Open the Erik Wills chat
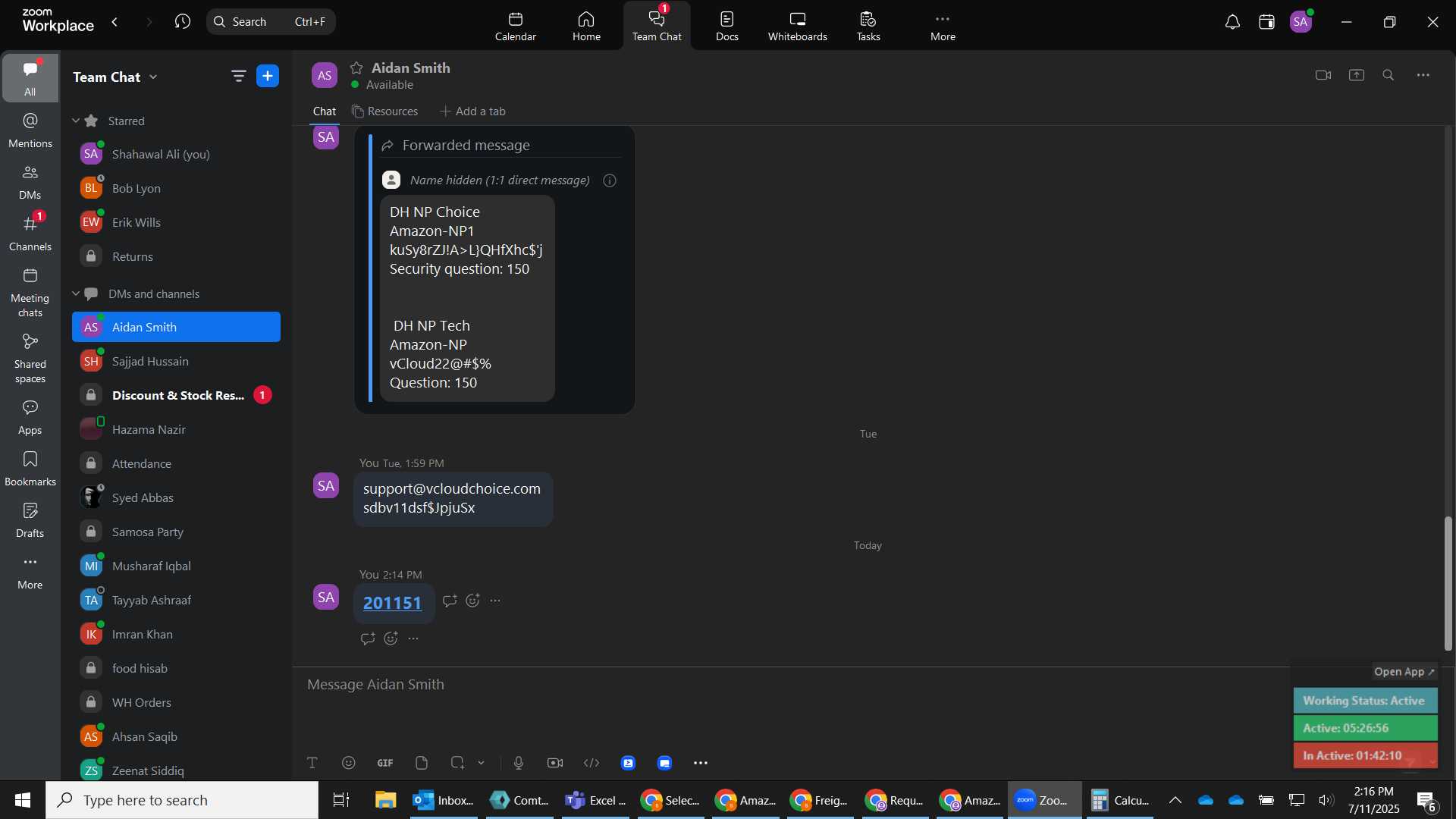The image size is (1456, 819). (176, 222)
